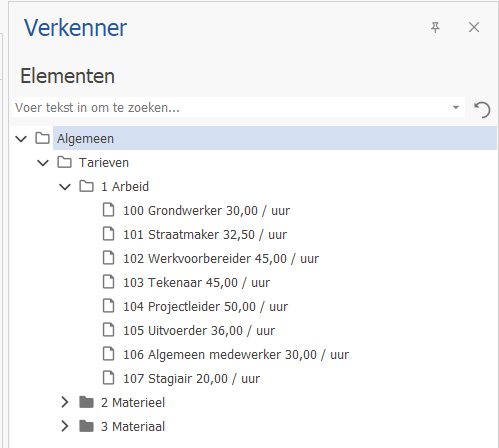The width and height of the screenshot is (499, 448).
Task: Select '103 Tekenaar 45,00 / uur'
Action: (197, 283)
